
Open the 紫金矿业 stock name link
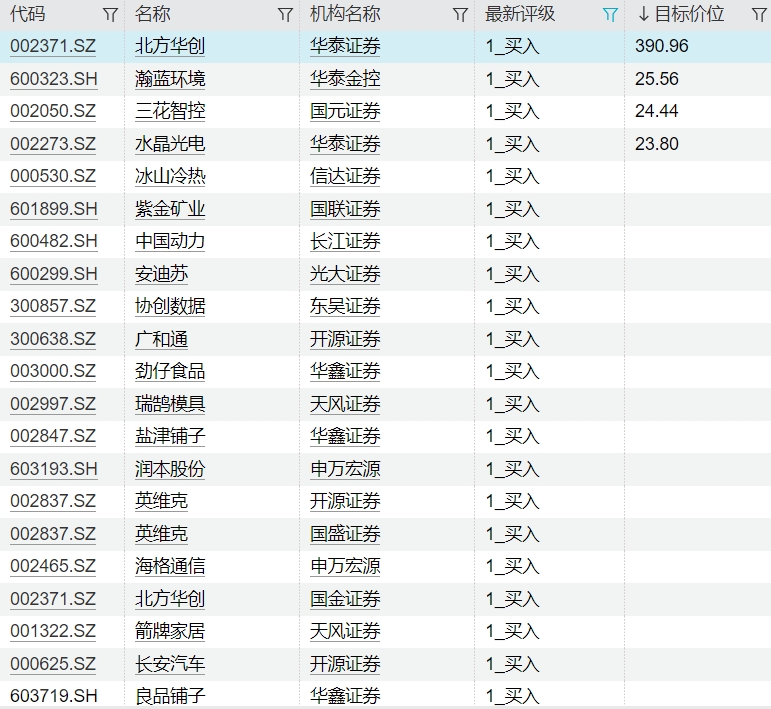click(170, 209)
